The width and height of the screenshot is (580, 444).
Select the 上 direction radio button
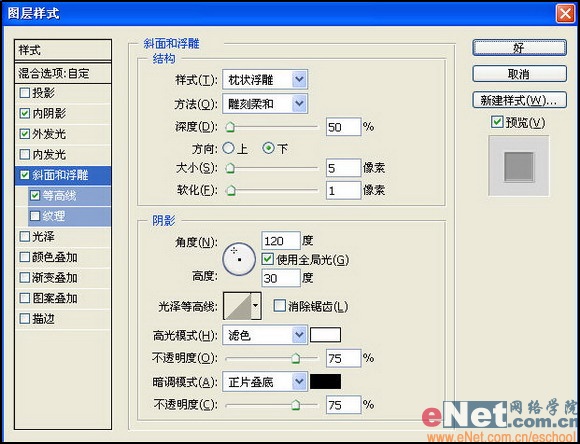(228, 148)
